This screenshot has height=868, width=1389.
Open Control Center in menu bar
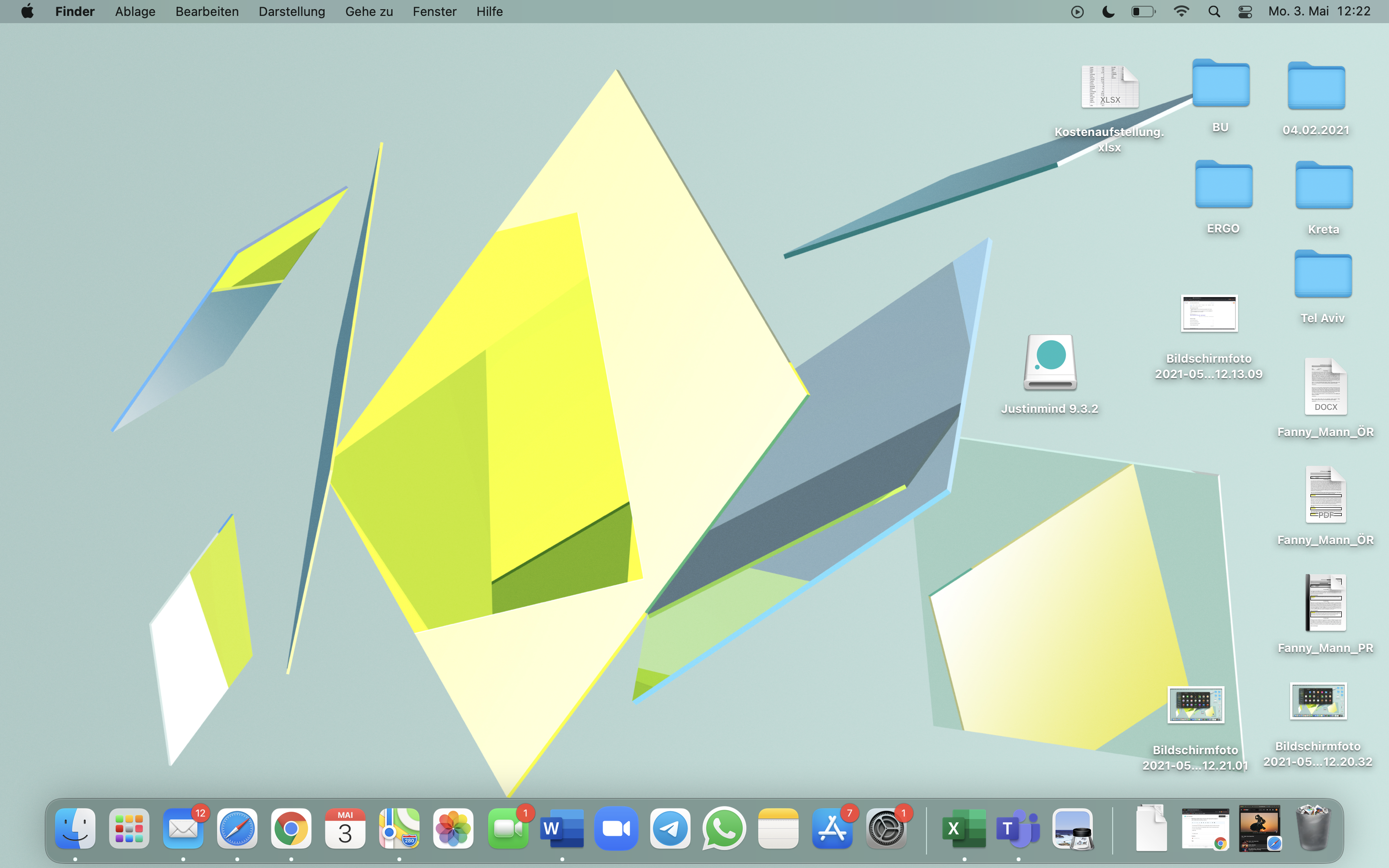[1244, 12]
